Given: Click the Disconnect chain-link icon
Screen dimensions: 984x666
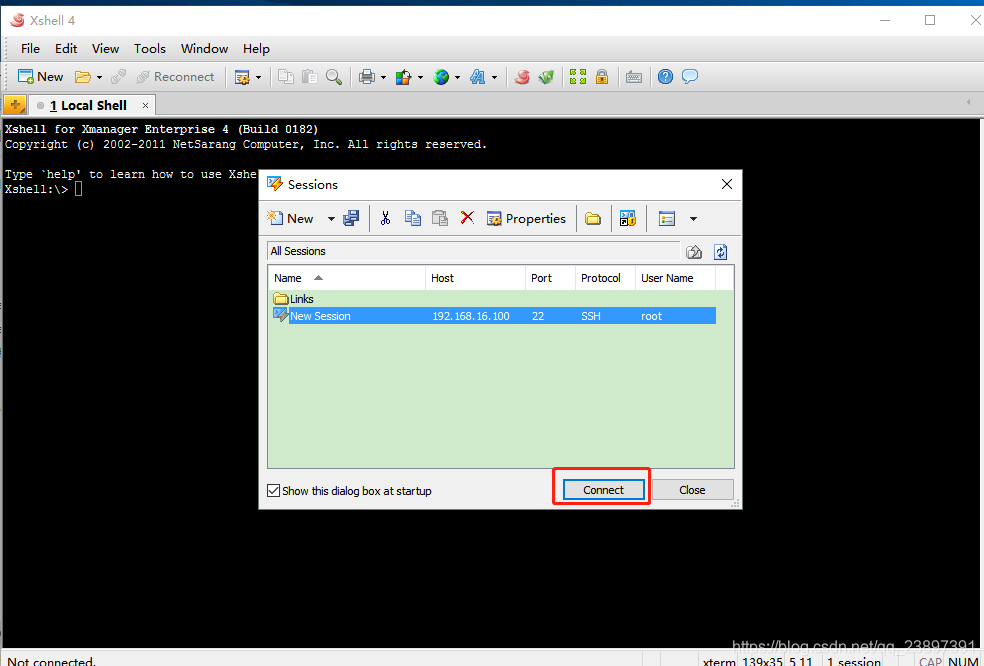Looking at the screenshot, I should pyautogui.click(x=118, y=77).
